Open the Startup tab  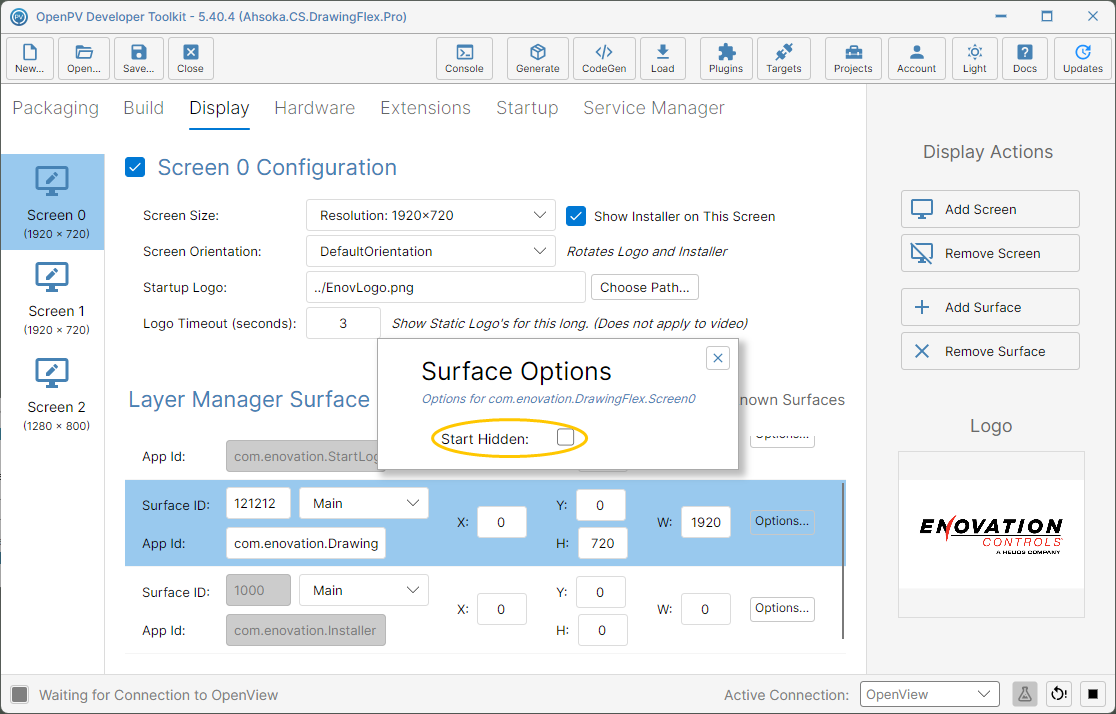(527, 107)
